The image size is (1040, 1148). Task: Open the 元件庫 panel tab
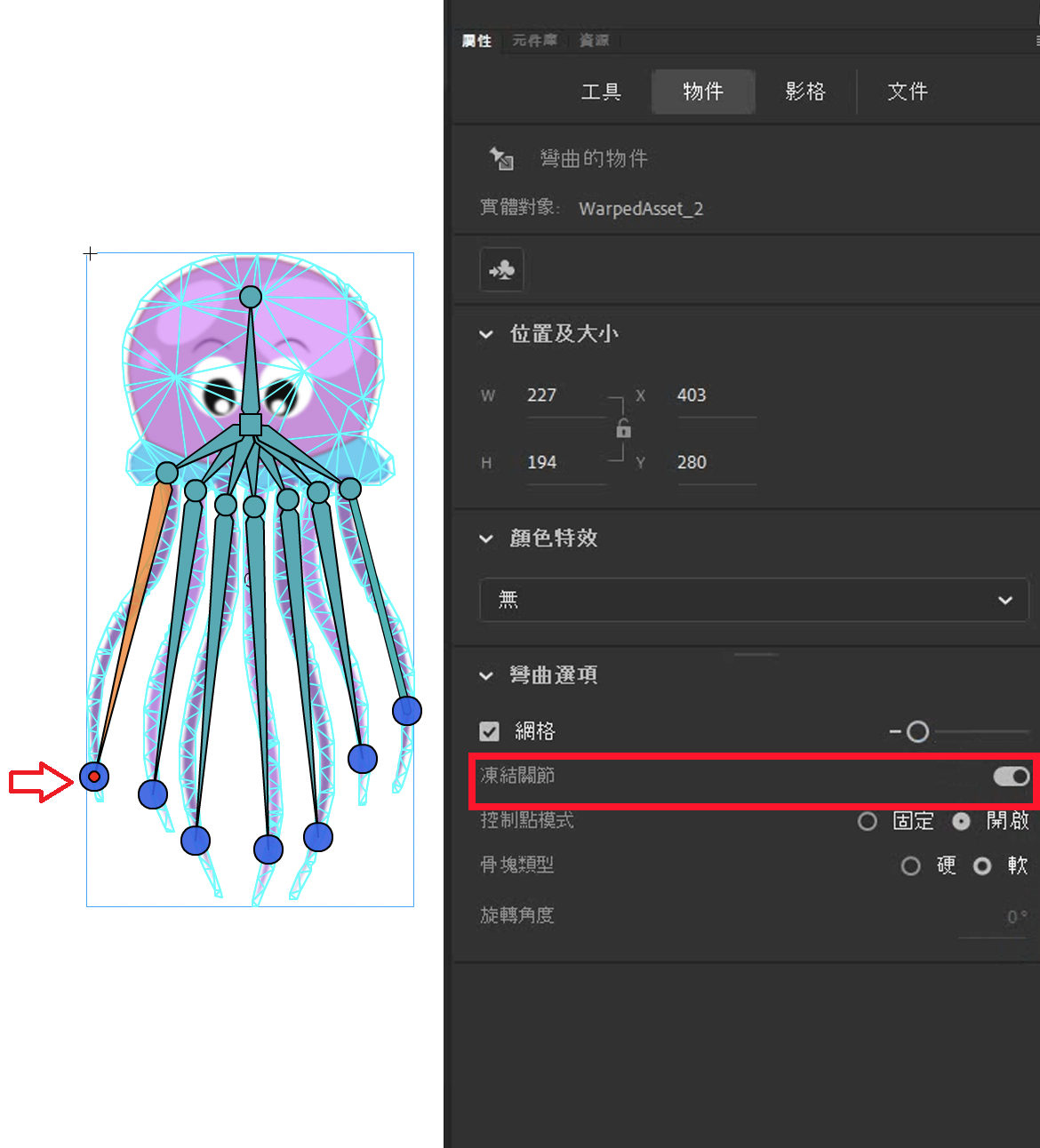point(535,41)
